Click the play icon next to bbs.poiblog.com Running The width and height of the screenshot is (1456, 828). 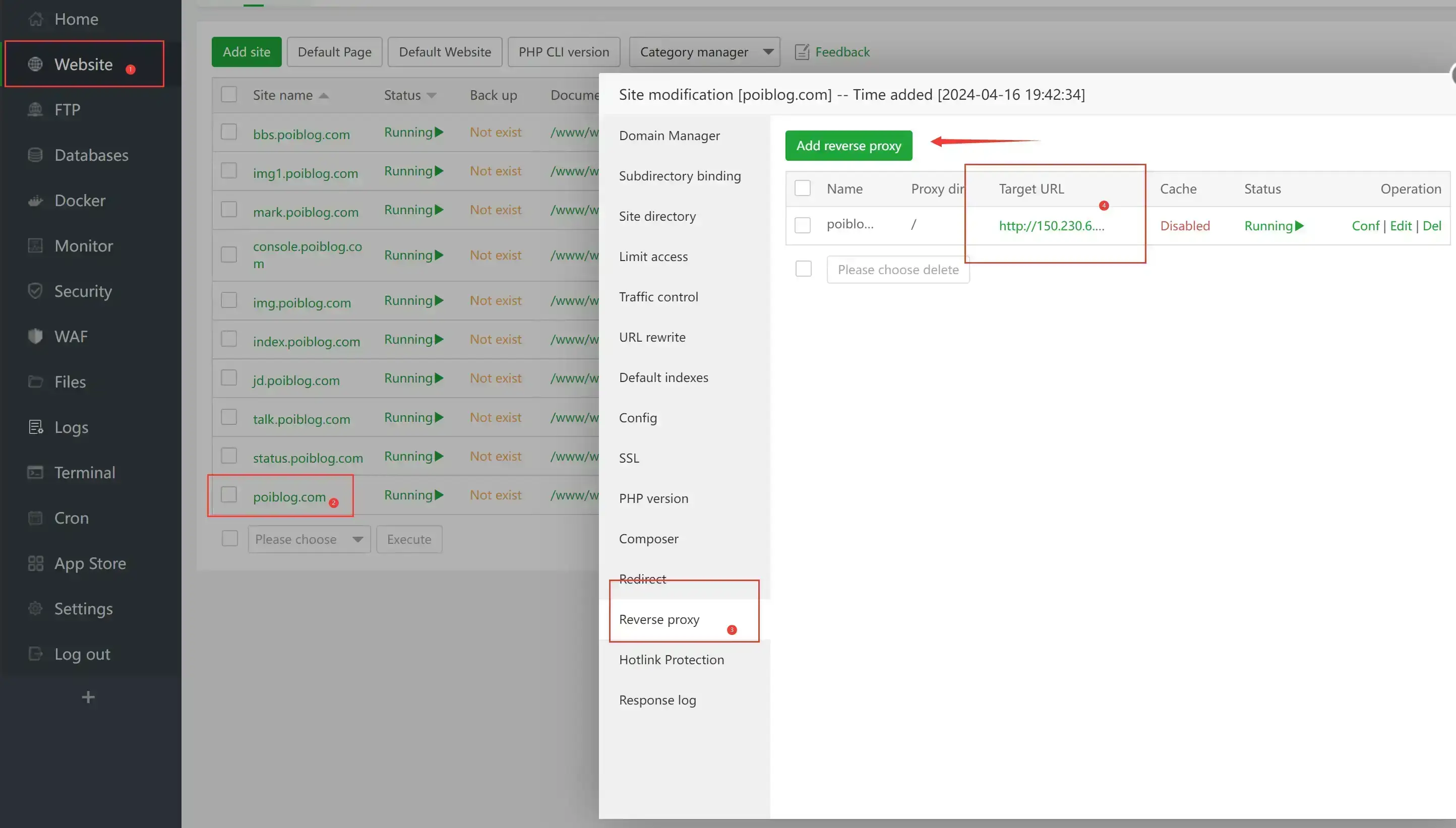click(x=439, y=132)
